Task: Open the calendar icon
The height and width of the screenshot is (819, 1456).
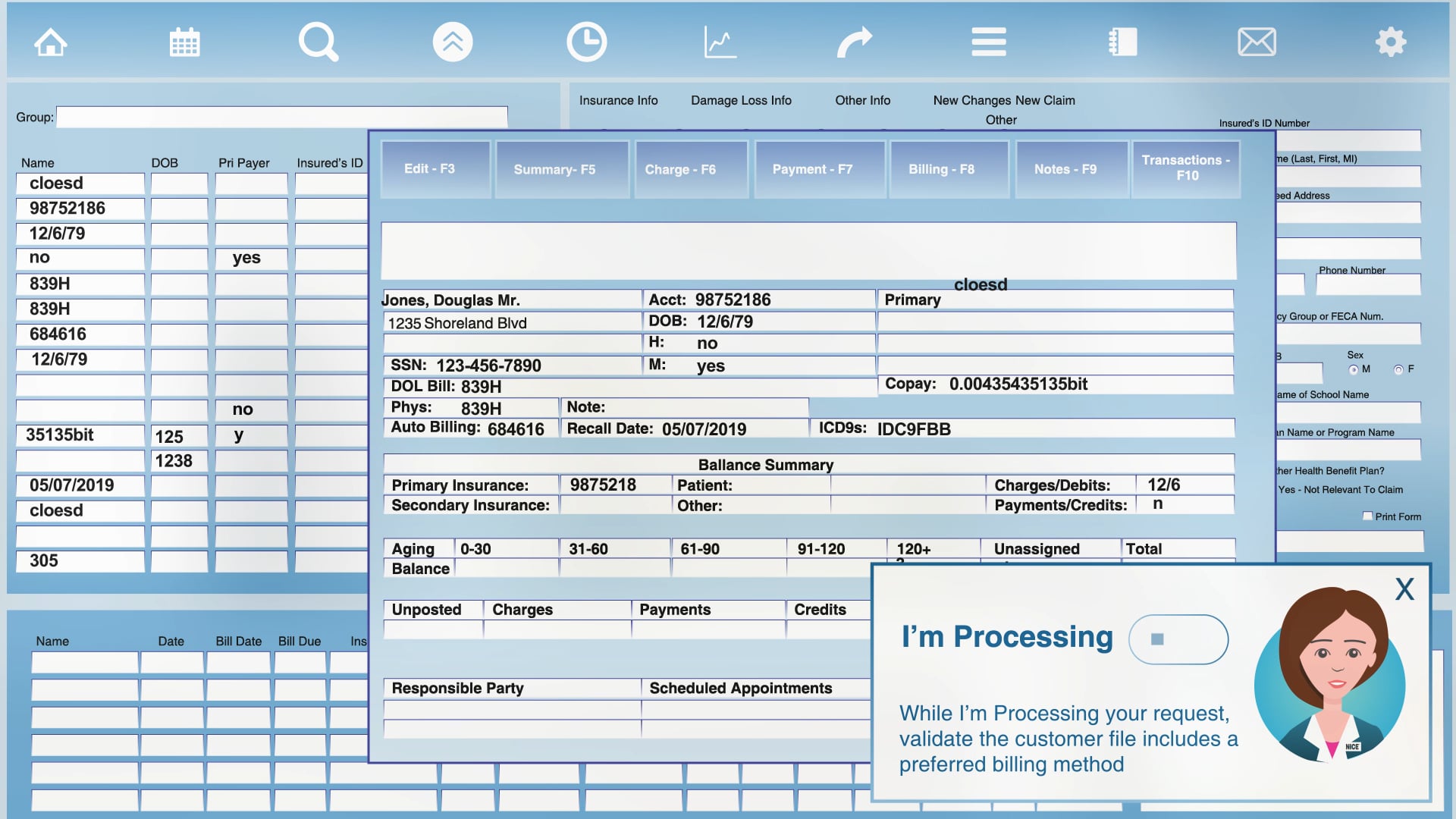Action: [184, 42]
